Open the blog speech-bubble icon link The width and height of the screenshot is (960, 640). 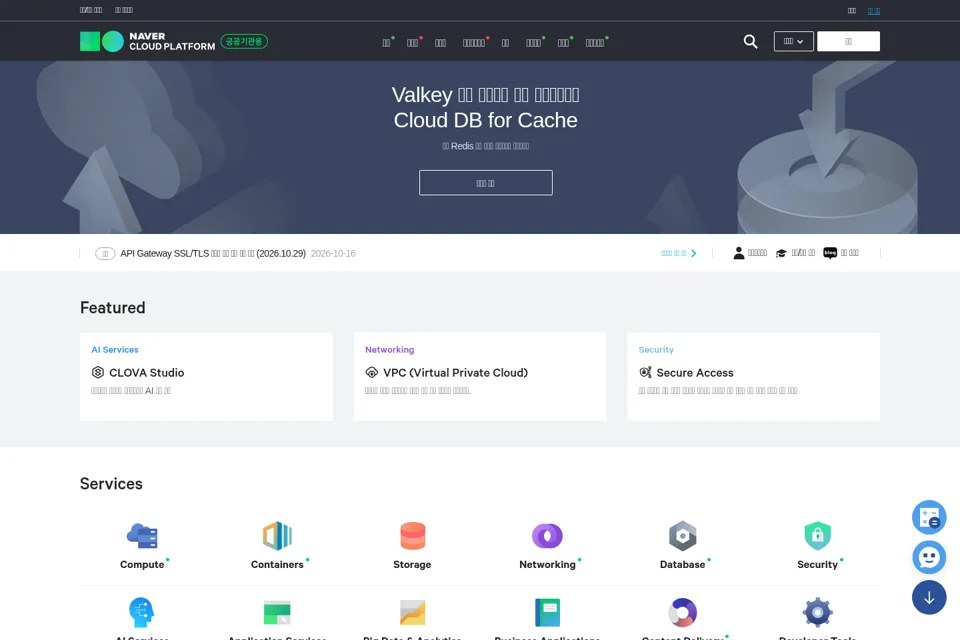coord(830,253)
